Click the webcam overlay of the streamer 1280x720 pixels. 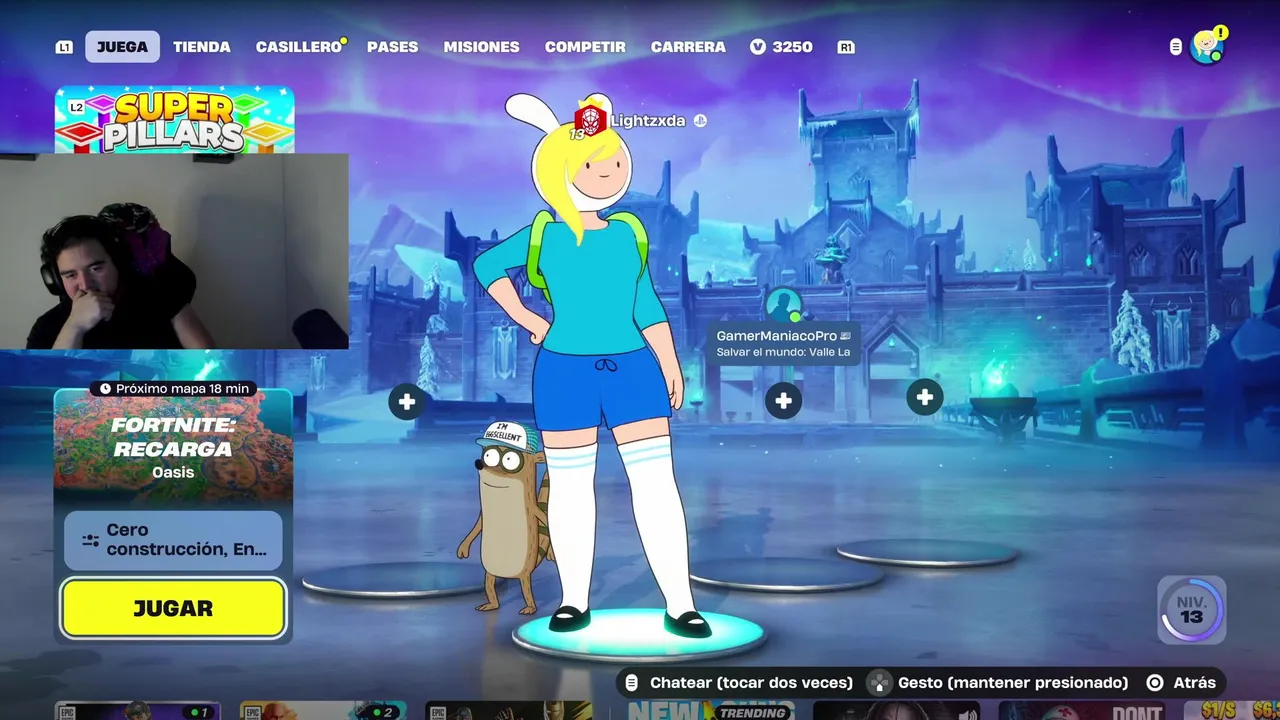(x=174, y=251)
